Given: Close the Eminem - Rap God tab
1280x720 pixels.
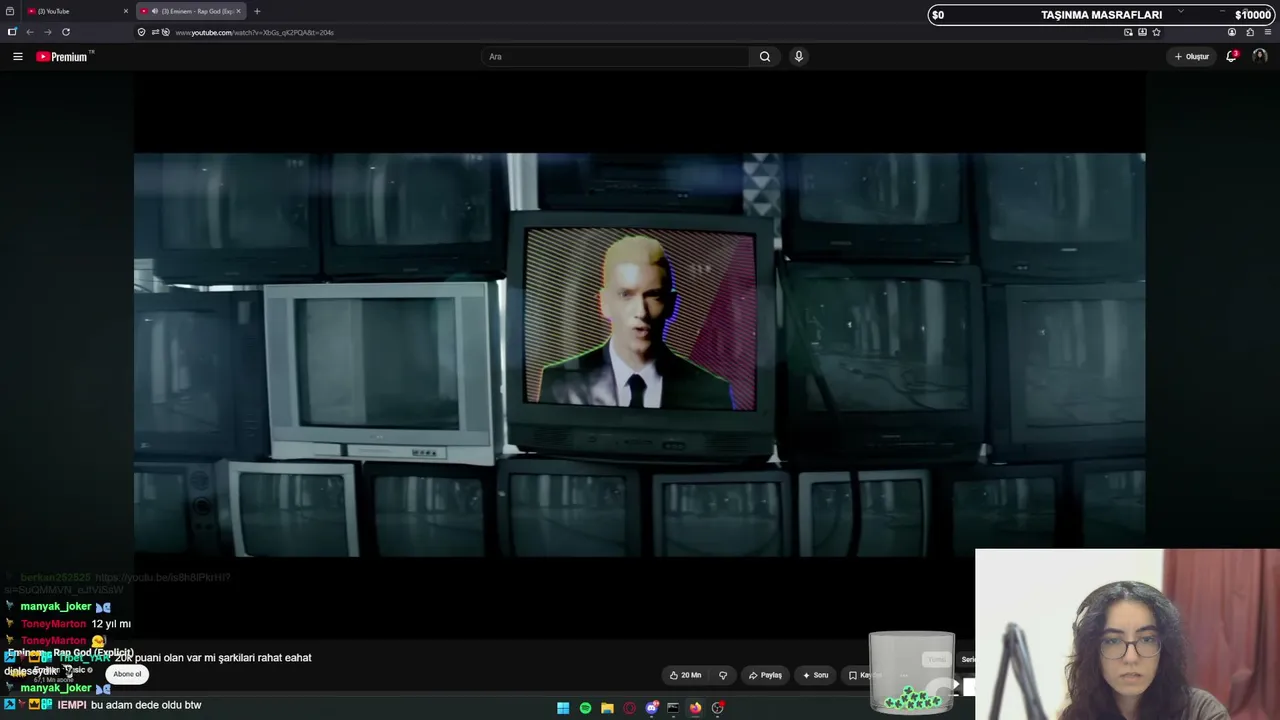Looking at the screenshot, I should click(x=239, y=11).
